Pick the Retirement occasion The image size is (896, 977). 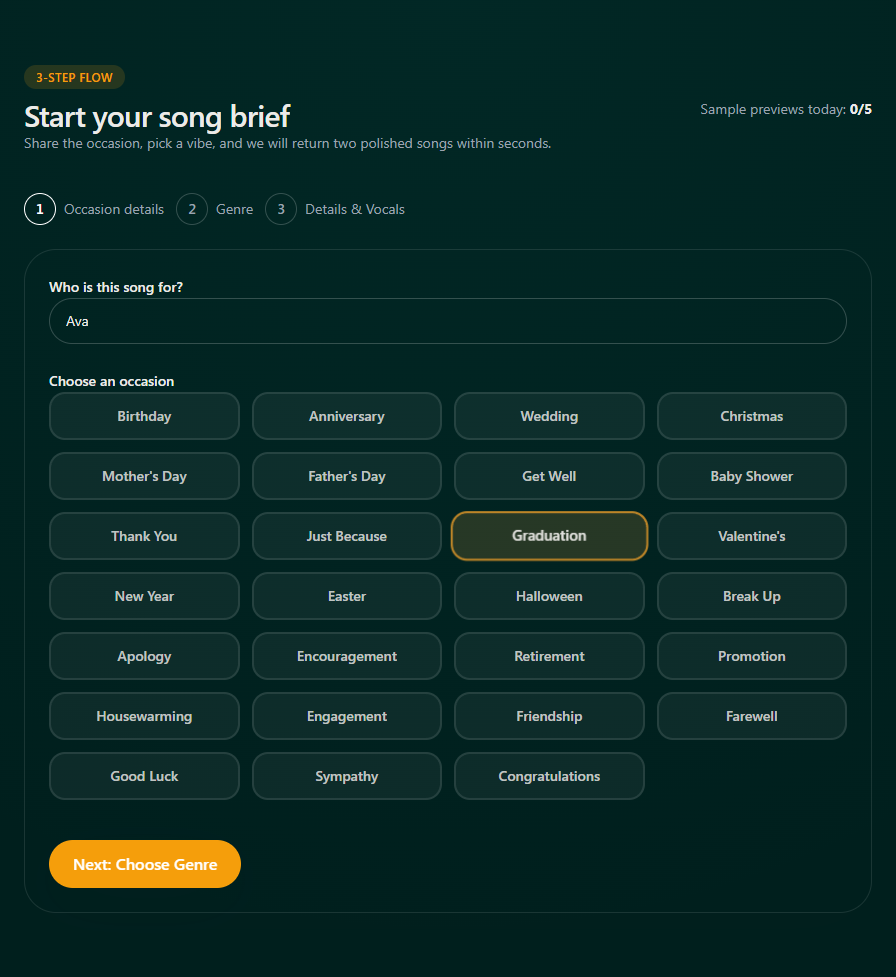click(x=549, y=656)
